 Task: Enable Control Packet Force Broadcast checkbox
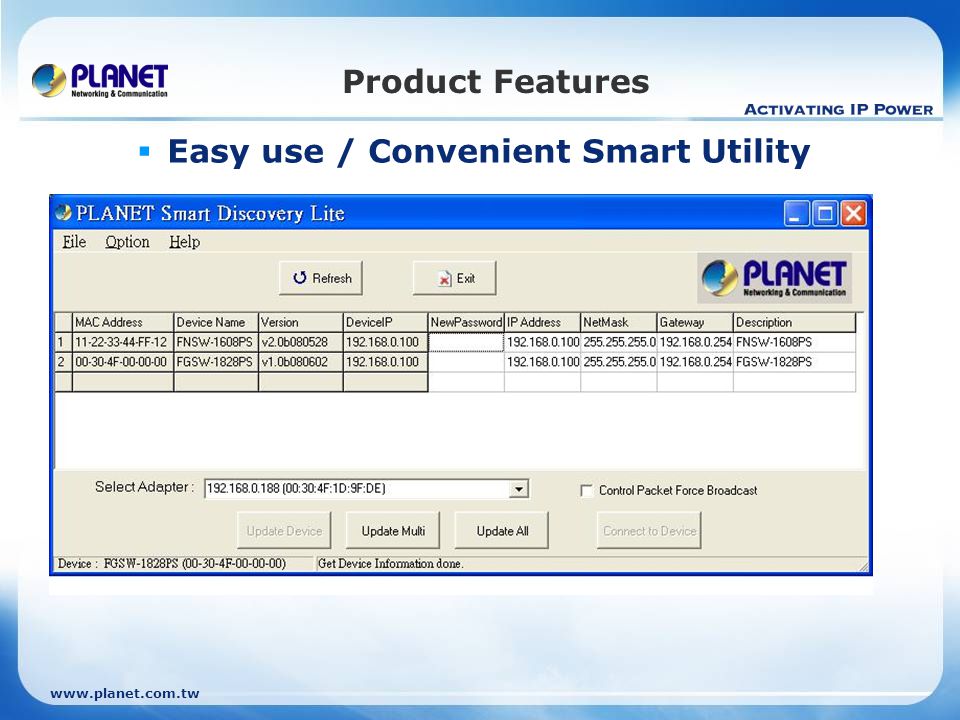point(587,490)
